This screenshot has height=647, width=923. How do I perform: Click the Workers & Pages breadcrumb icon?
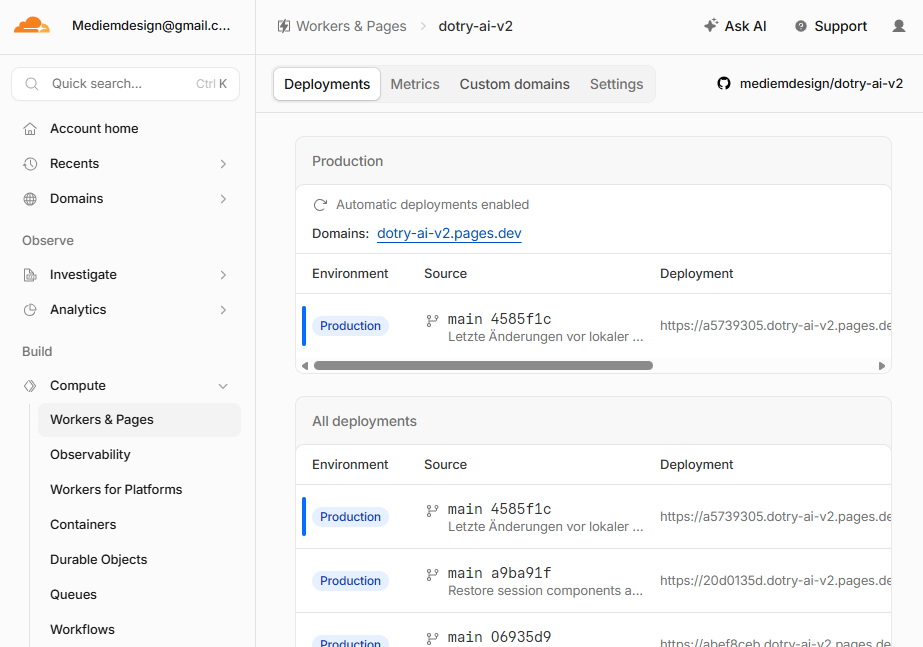point(284,26)
